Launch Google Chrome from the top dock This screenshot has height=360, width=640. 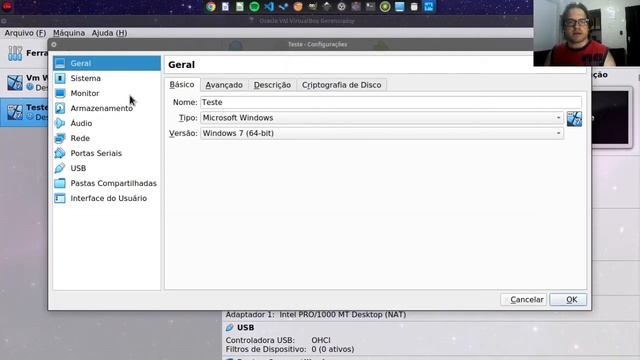[211, 7]
